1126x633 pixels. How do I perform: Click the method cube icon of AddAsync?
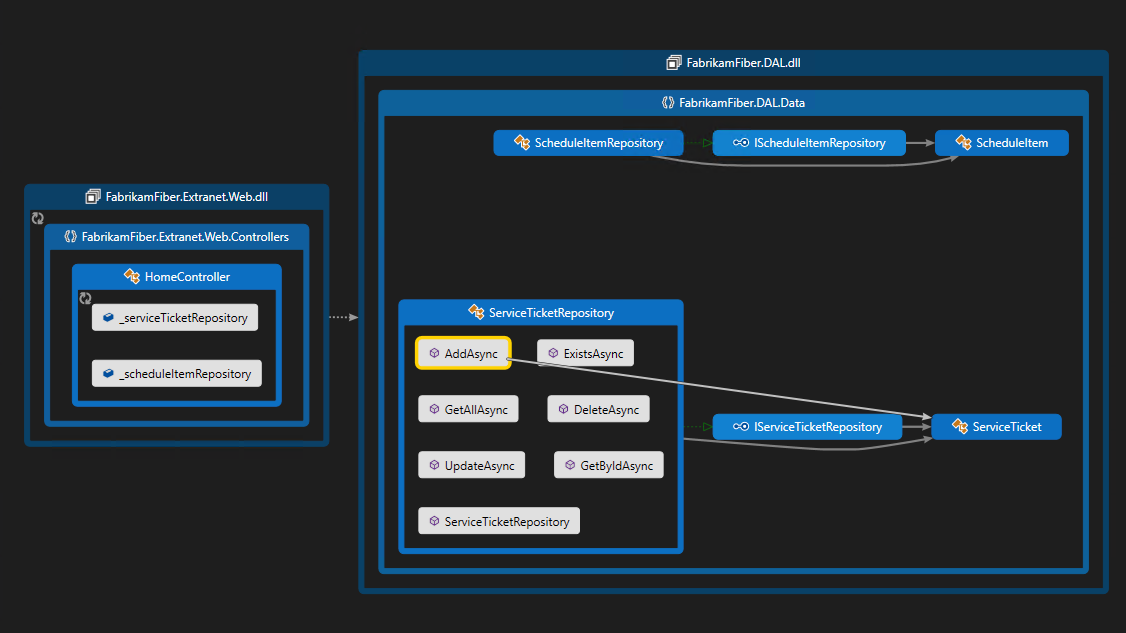click(x=434, y=354)
